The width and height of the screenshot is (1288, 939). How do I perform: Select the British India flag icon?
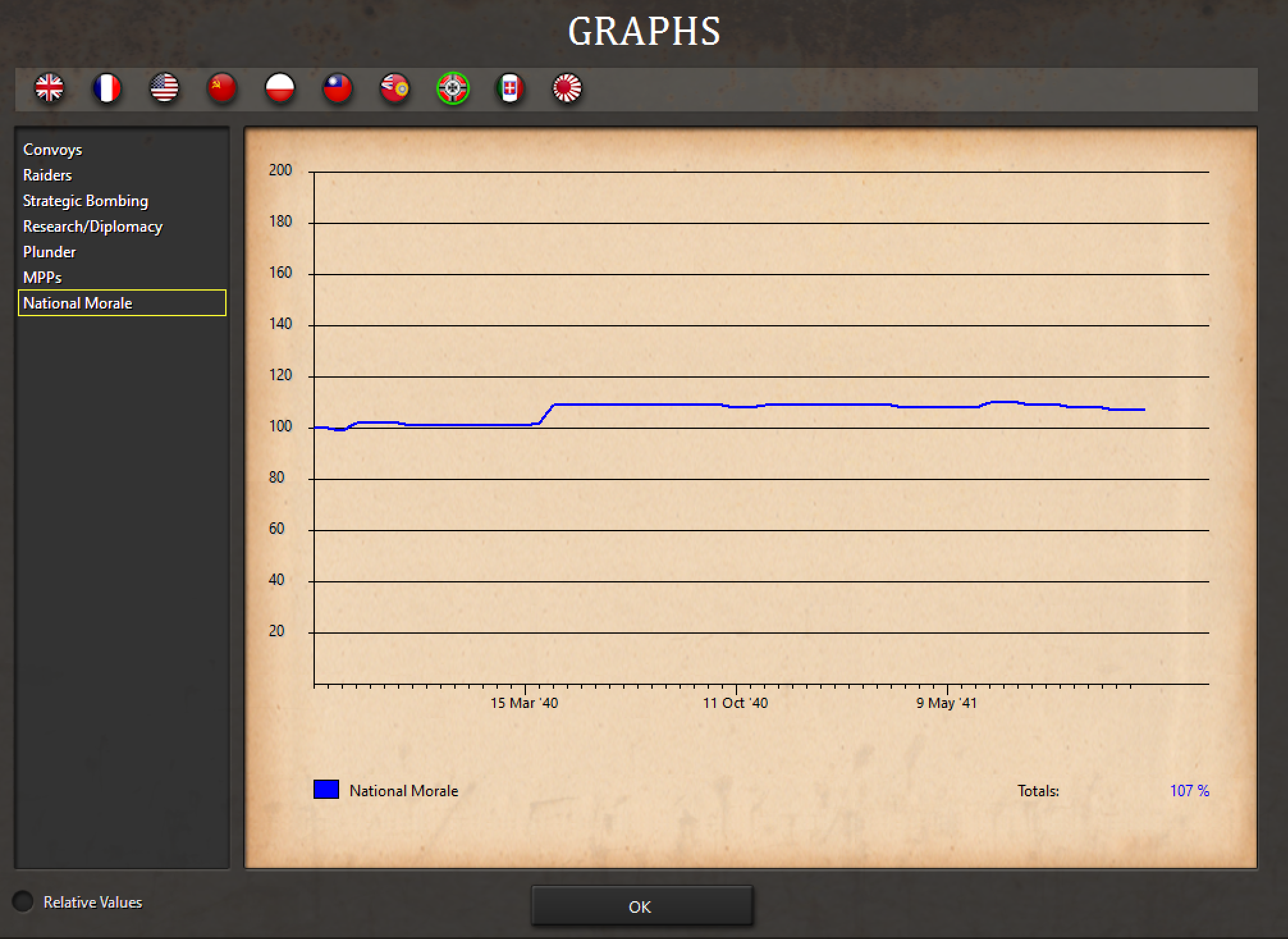coord(395,88)
